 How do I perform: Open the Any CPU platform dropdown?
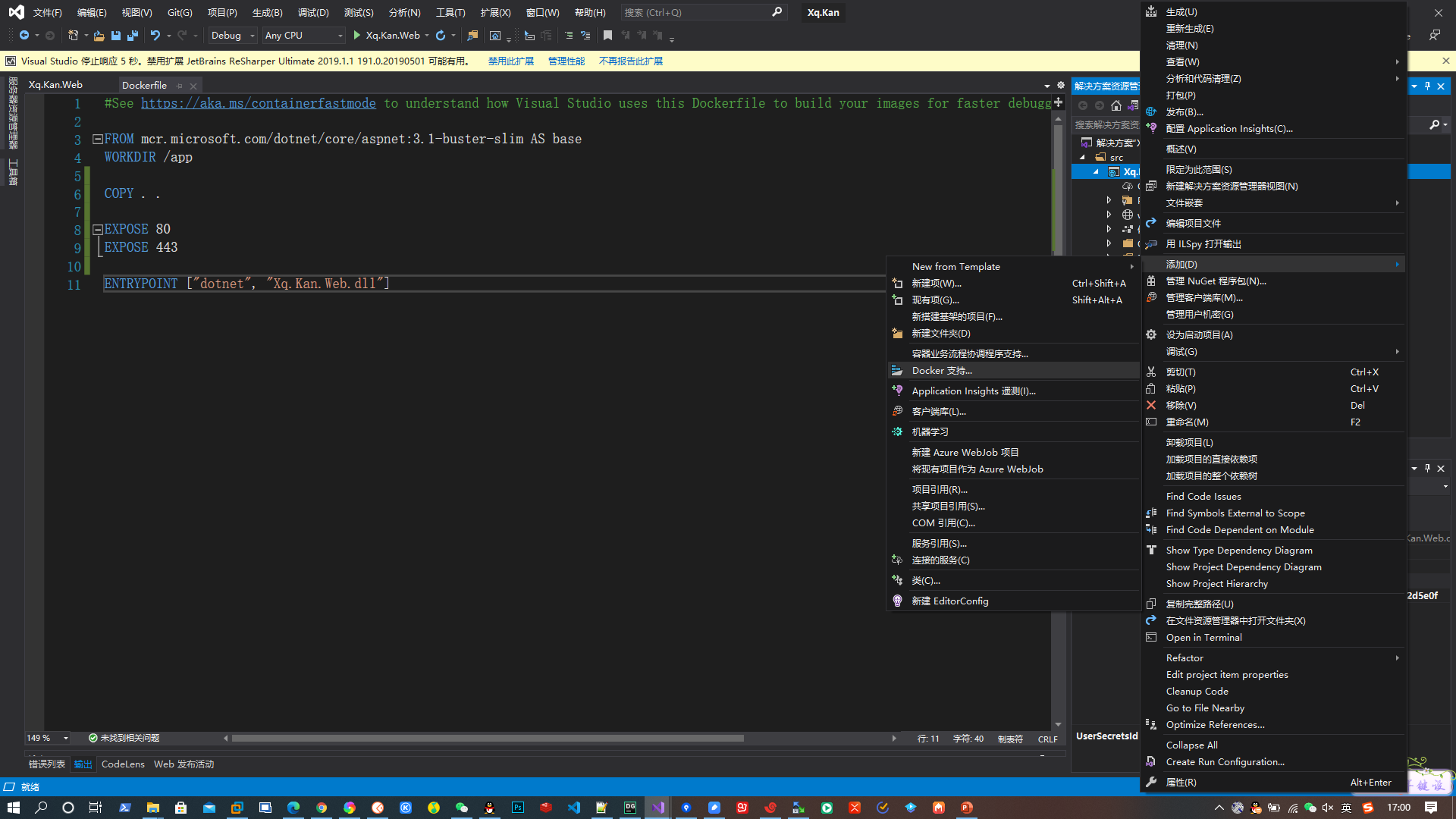tap(303, 36)
